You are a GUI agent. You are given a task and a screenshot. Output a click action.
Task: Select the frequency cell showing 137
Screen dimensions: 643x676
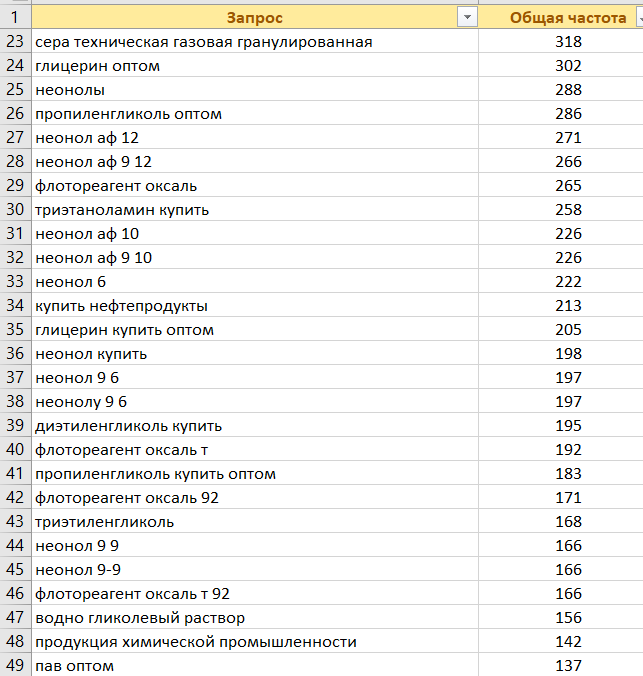tap(567, 666)
